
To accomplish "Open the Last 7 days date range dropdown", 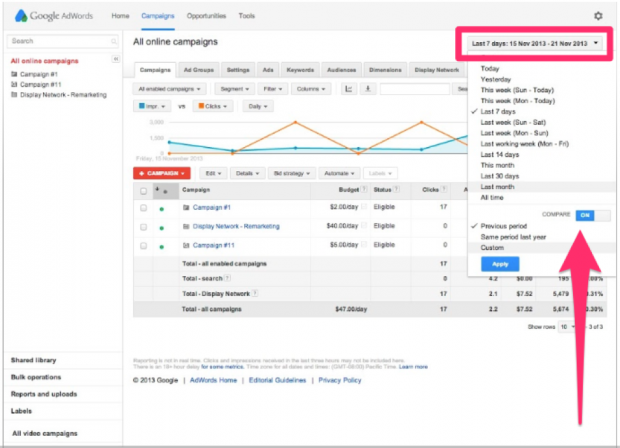I will [535, 43].
